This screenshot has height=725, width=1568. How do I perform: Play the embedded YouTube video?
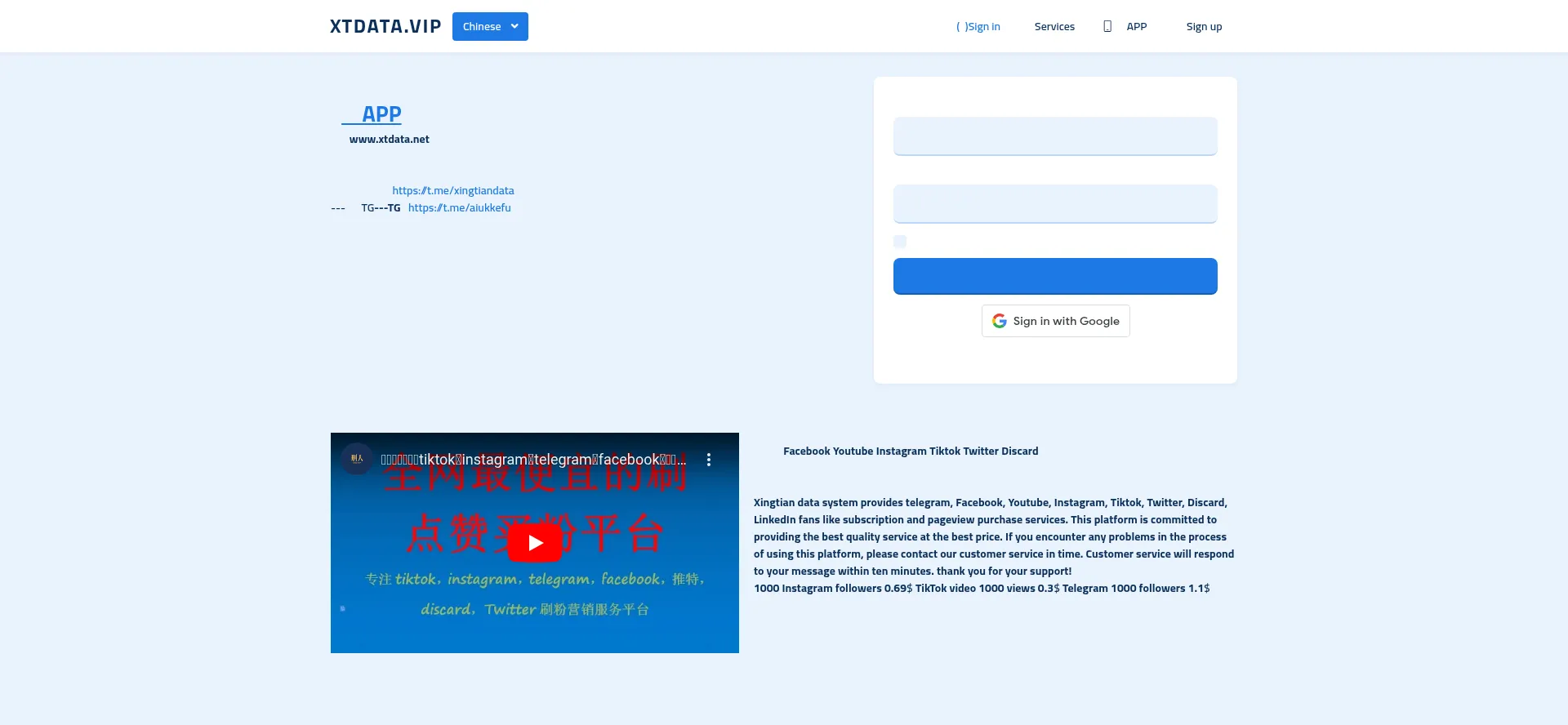(x=535, y=542)
